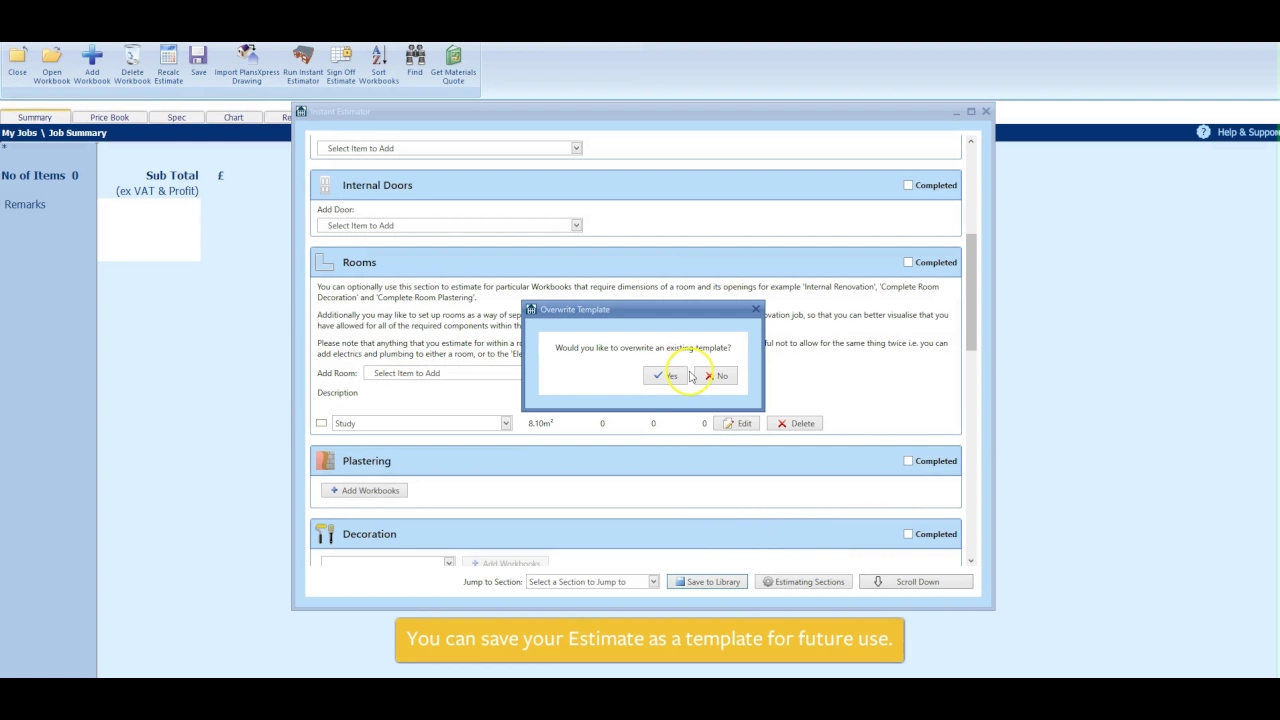The width and height of the screenshot is (1280, 720).
Task: Click the Description column label
Action: (x=337, y=393)
